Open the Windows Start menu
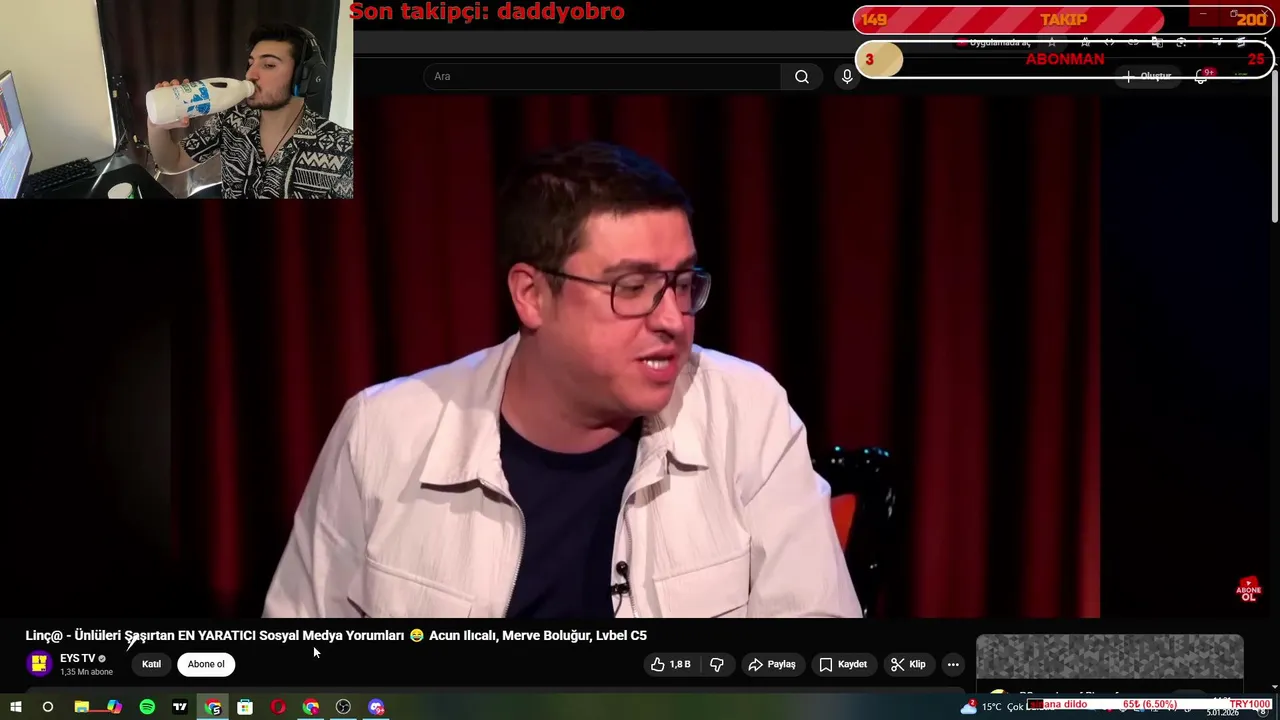Screen dimensions: 1280x720 click(x=15, y=707)
